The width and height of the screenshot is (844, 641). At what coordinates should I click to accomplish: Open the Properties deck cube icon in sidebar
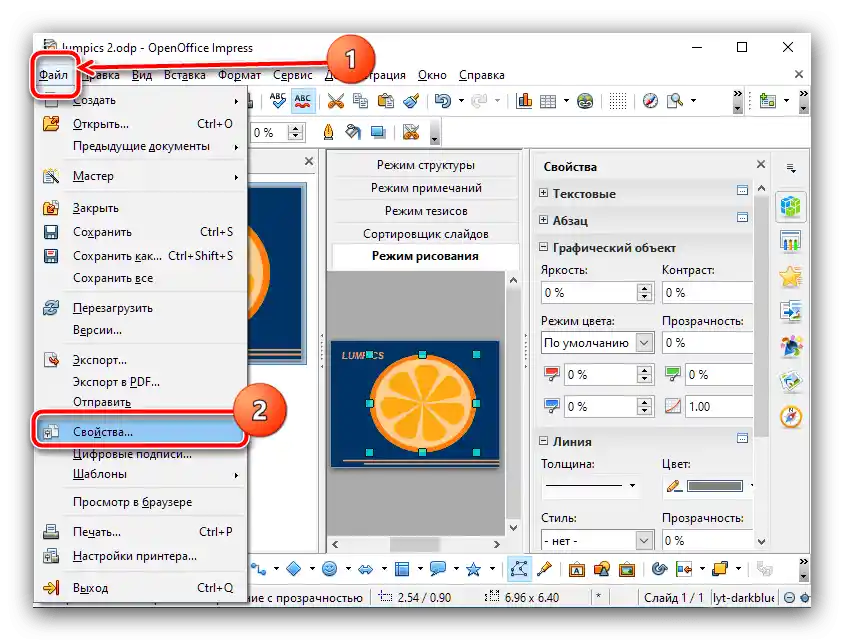pos(791,206)
